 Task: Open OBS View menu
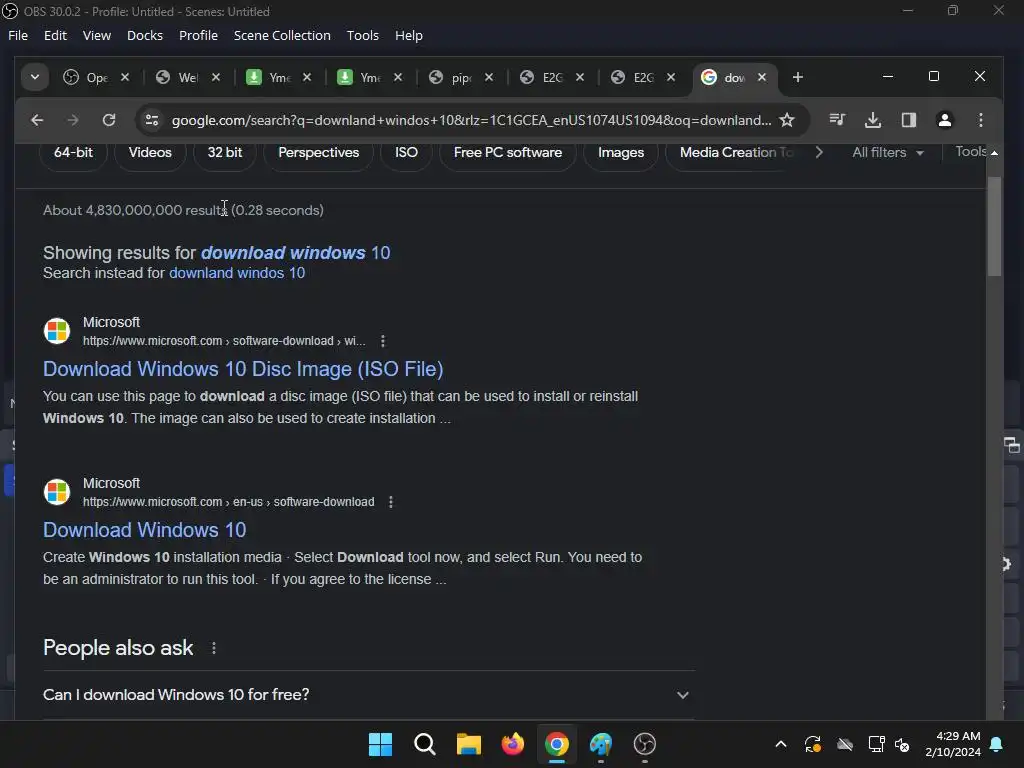(97, 35)
